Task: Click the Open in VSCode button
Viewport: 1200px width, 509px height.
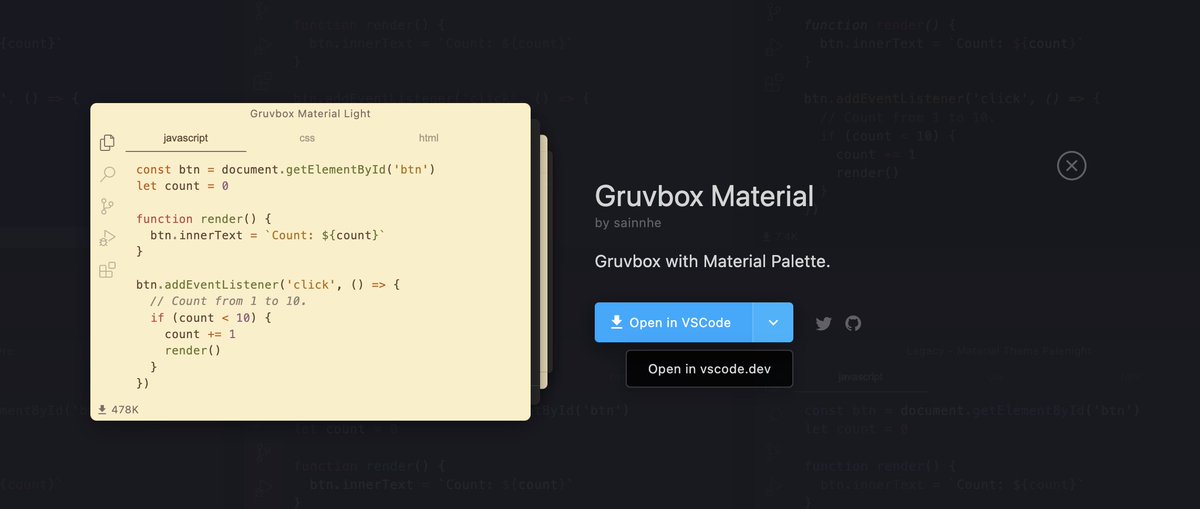Action: 674,323
